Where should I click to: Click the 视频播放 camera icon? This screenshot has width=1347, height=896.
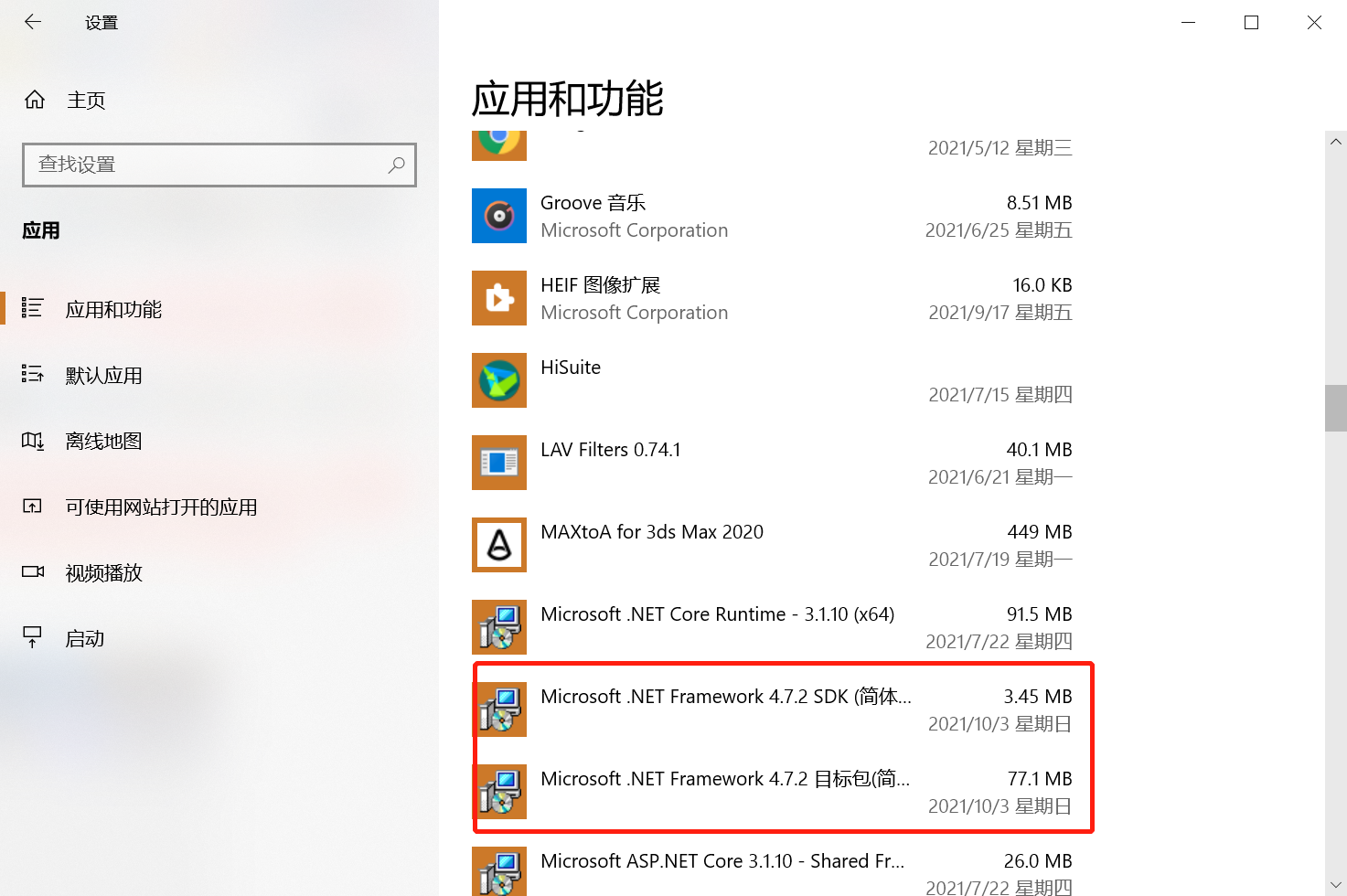[33, 572]
